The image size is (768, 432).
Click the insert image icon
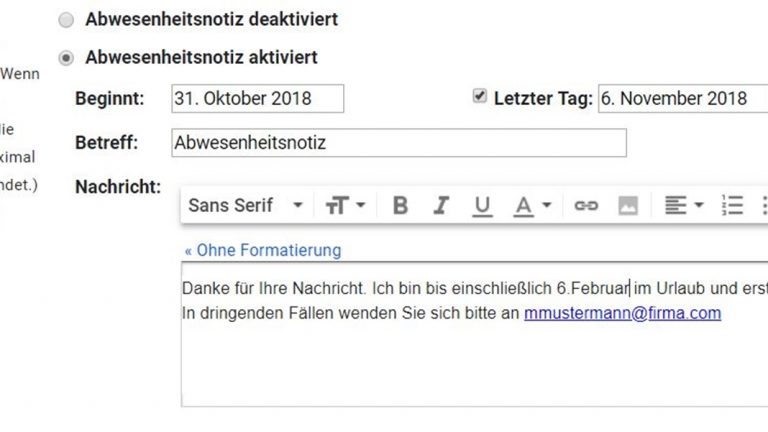(627, 206)
